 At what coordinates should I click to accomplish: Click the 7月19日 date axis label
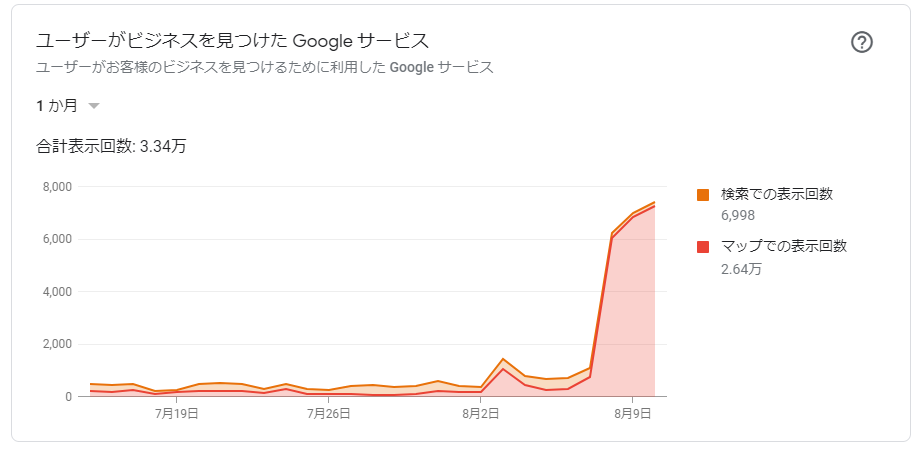pyautogui.click(x=177, y=414)
